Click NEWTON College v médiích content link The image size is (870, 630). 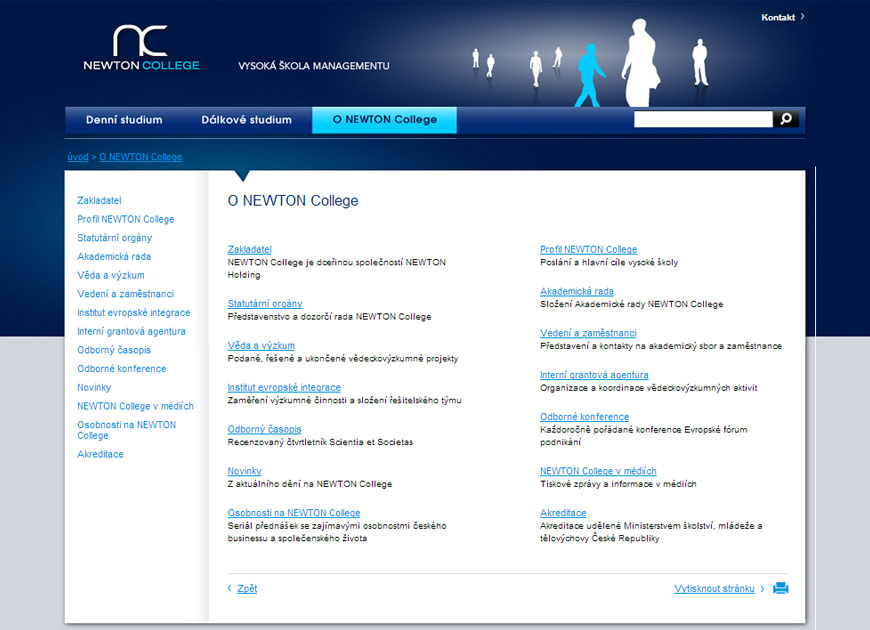(598, 471)
